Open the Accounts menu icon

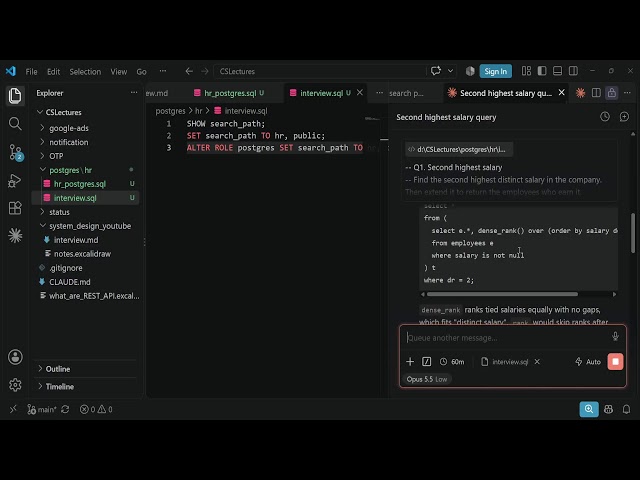15,357
